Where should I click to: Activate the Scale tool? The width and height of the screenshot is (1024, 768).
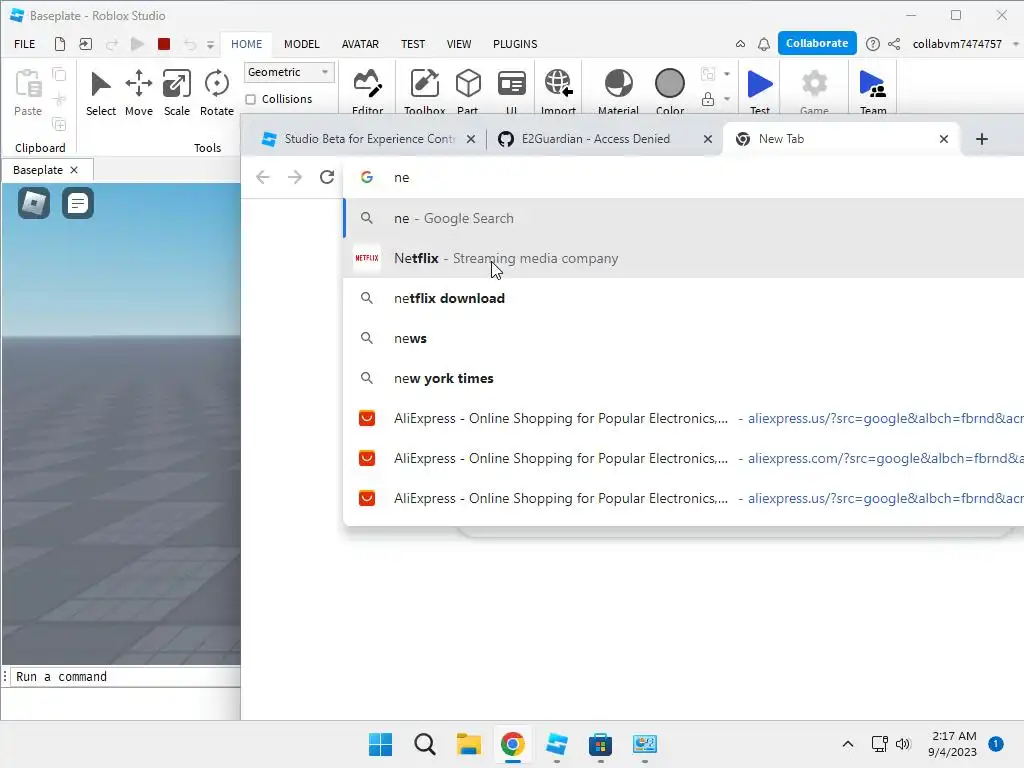(176, 93)
